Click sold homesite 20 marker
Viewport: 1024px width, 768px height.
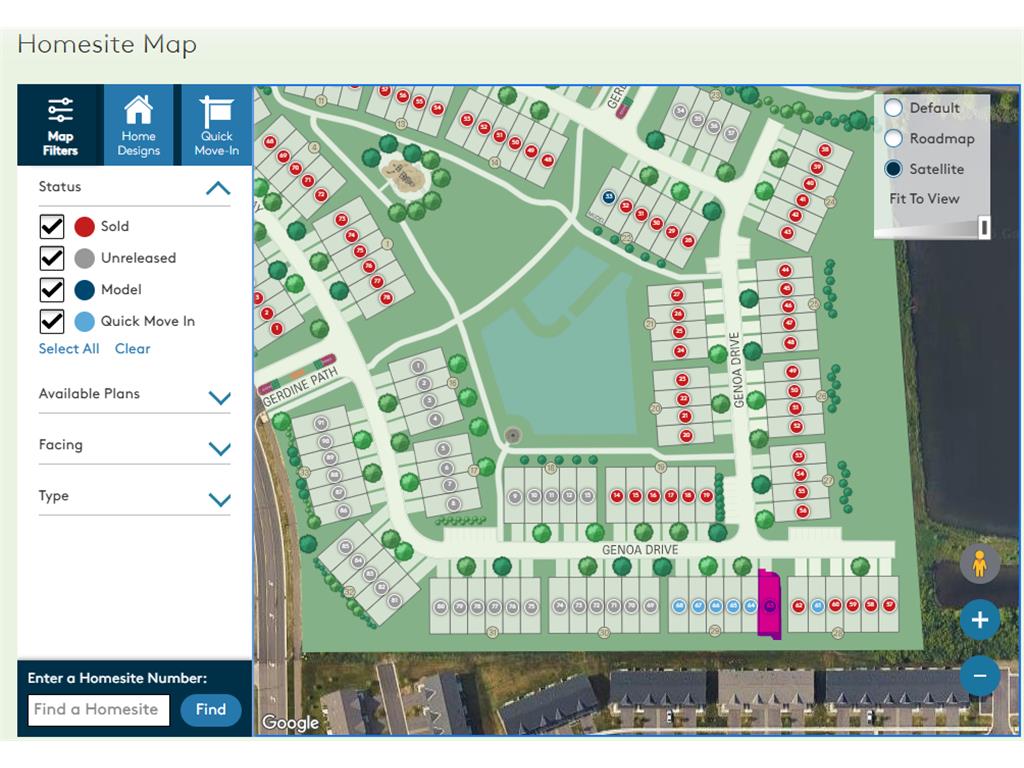tap(686, 436)
